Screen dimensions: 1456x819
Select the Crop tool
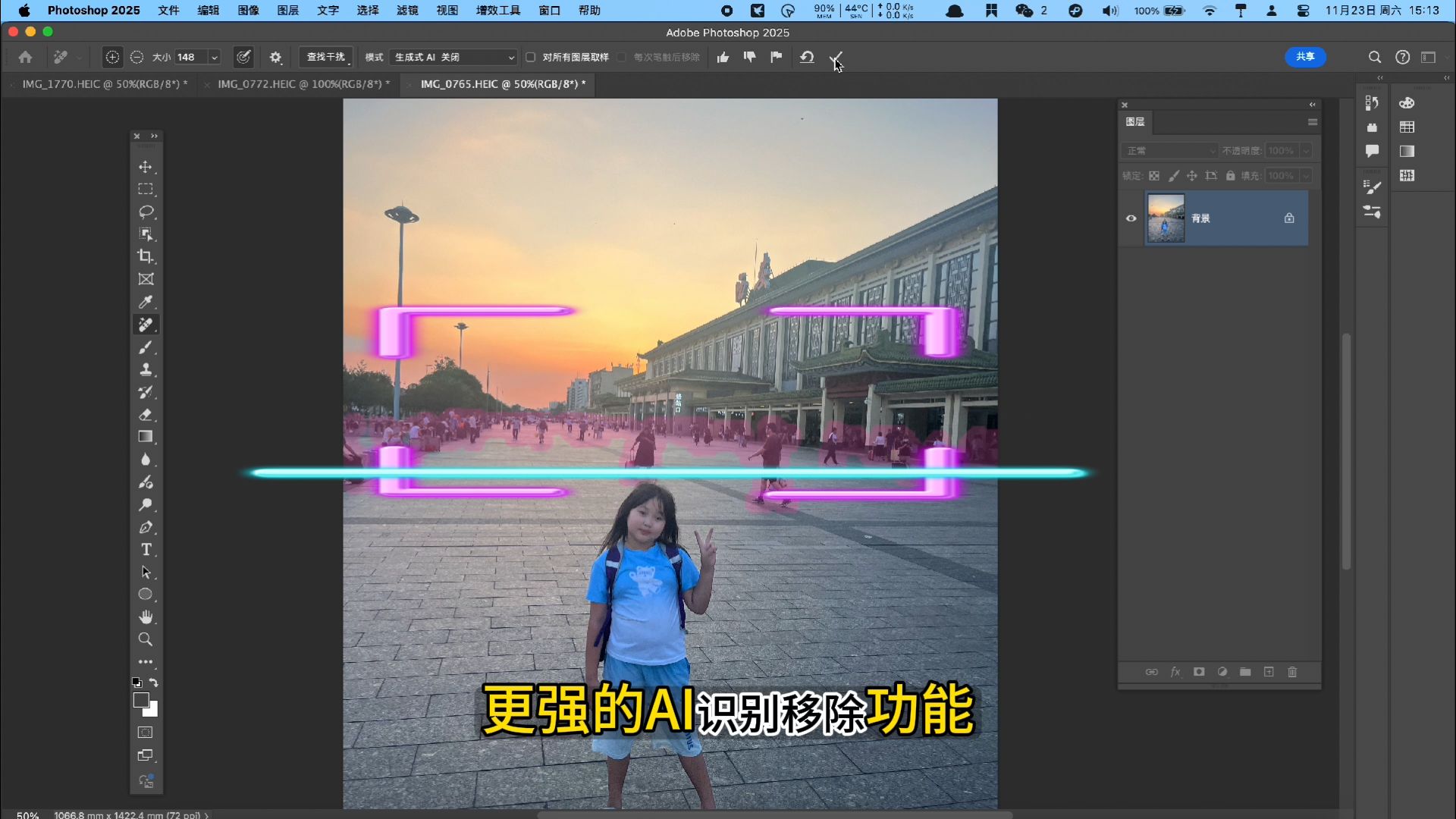click(x=145, y=256)
